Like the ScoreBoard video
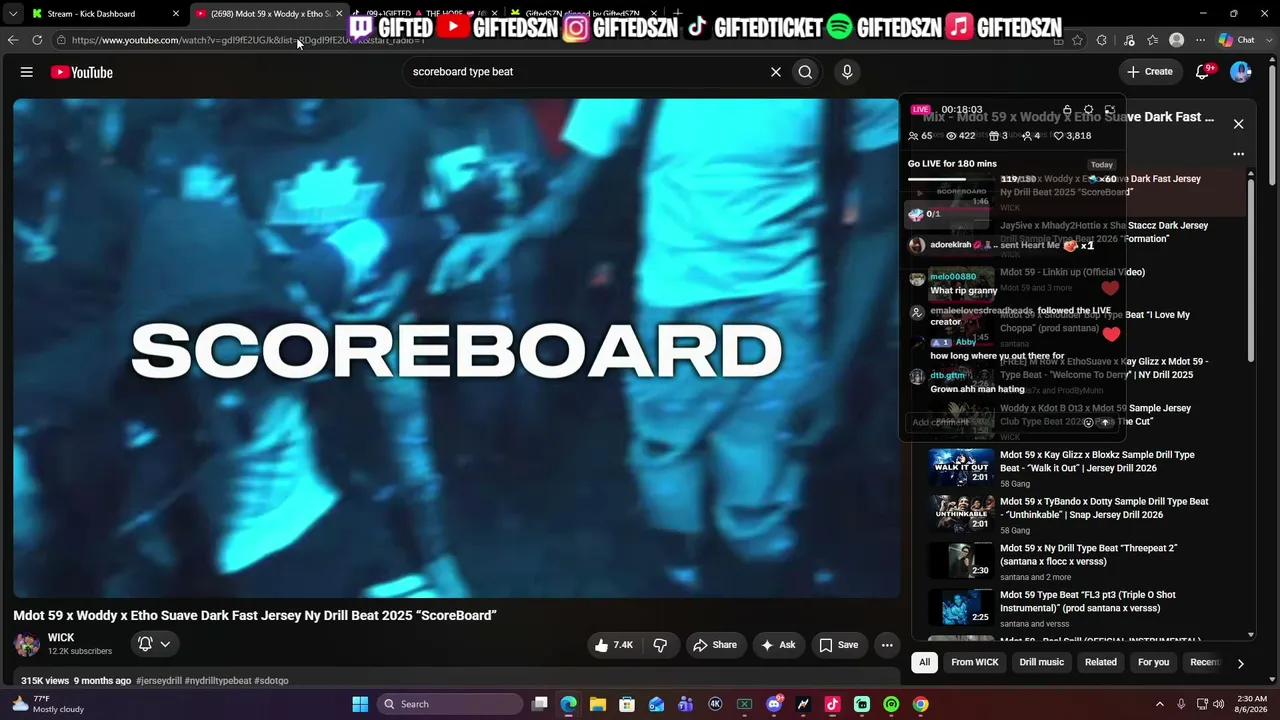This screenshot has height=720, width=1280. [614, 645]
